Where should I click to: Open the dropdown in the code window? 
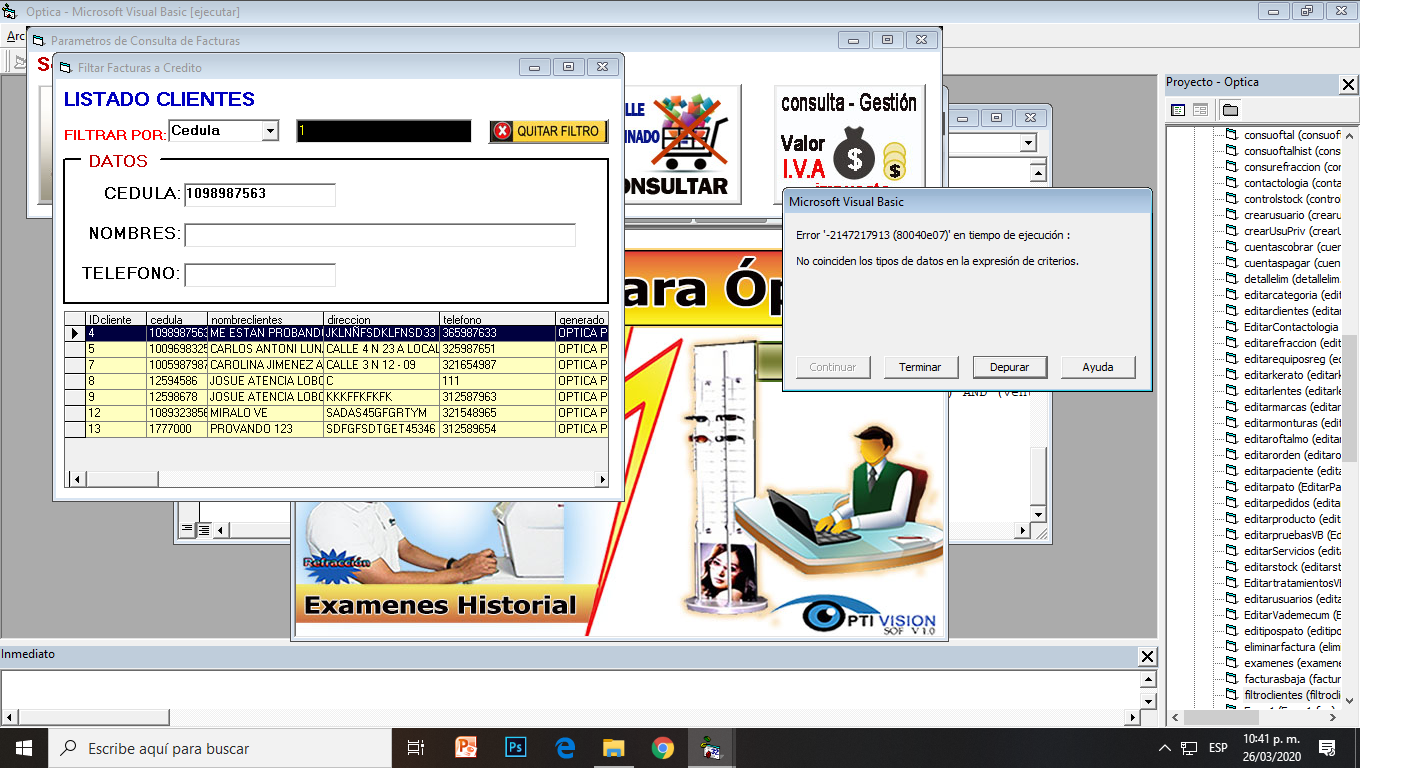[x=1027, y=144]
